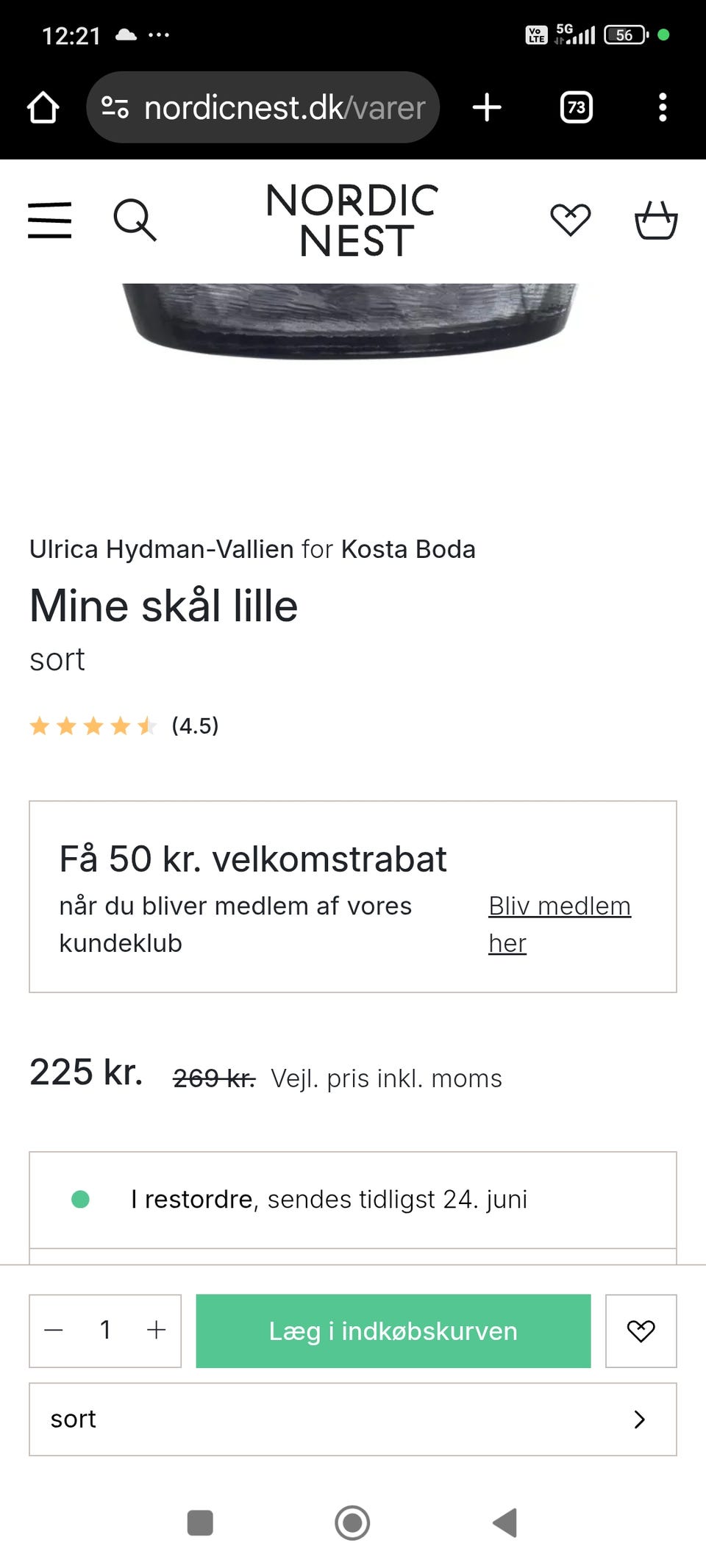The width and height of the screenshot is (706, 1568).
Task: Open the shopping basket icon
Action: 655,220
